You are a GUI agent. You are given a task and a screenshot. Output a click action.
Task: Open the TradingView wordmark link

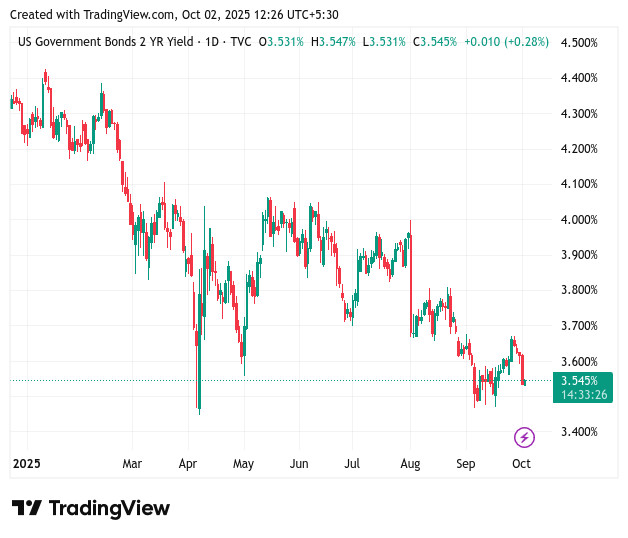pos(109,508)
